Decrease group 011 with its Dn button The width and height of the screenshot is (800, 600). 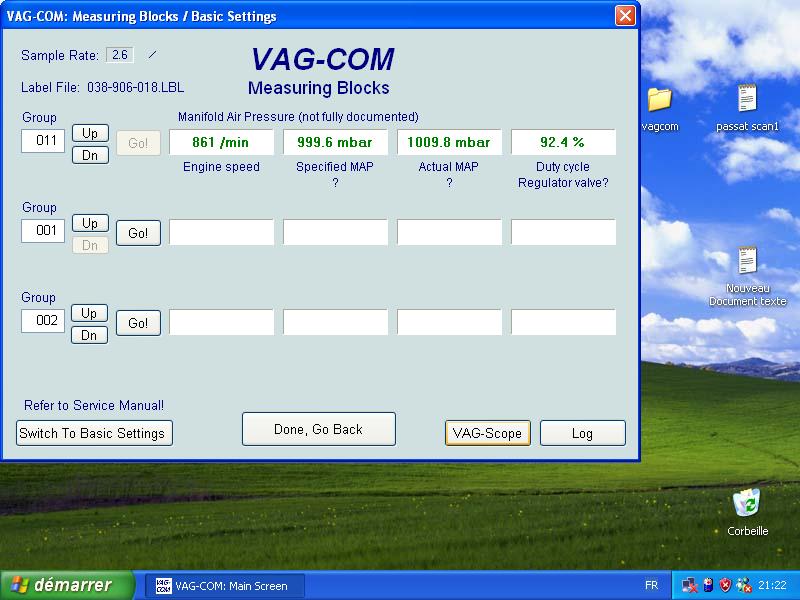pos(90,155)
